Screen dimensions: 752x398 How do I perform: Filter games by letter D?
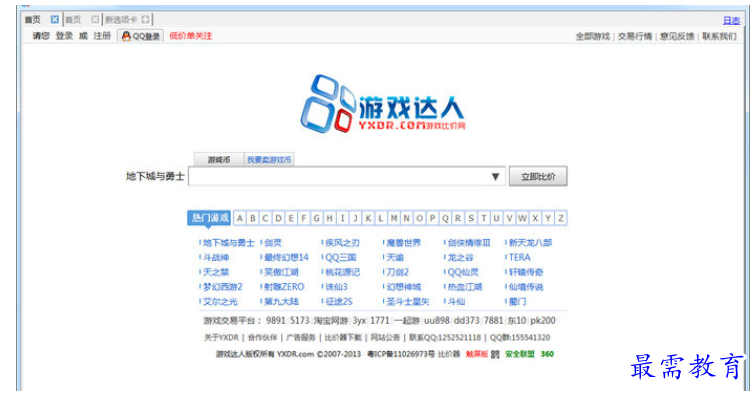click(278, 218)
